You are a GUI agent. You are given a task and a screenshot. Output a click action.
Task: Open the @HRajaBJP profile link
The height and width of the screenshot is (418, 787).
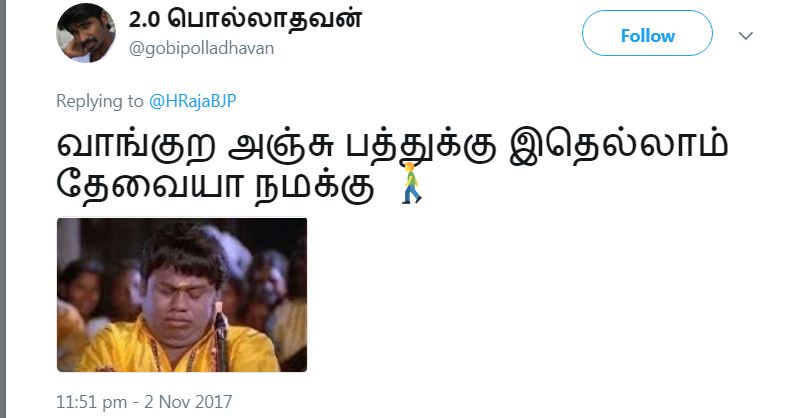pos(192,101)
